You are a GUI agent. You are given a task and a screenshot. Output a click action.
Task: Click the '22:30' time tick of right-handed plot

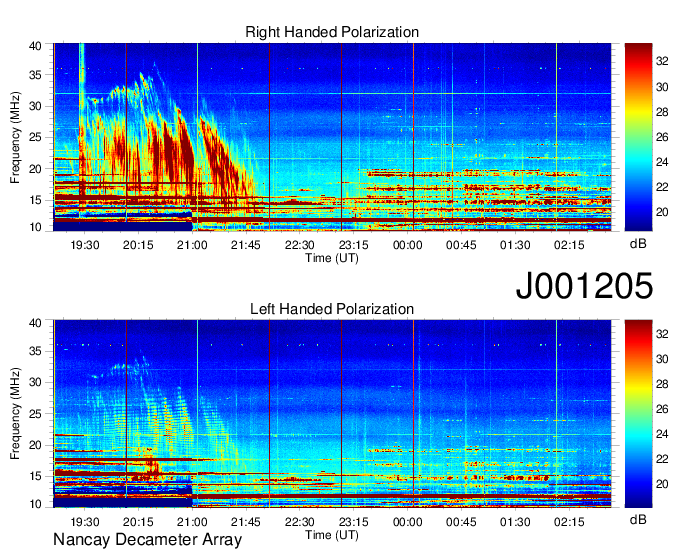click(300, 245)
